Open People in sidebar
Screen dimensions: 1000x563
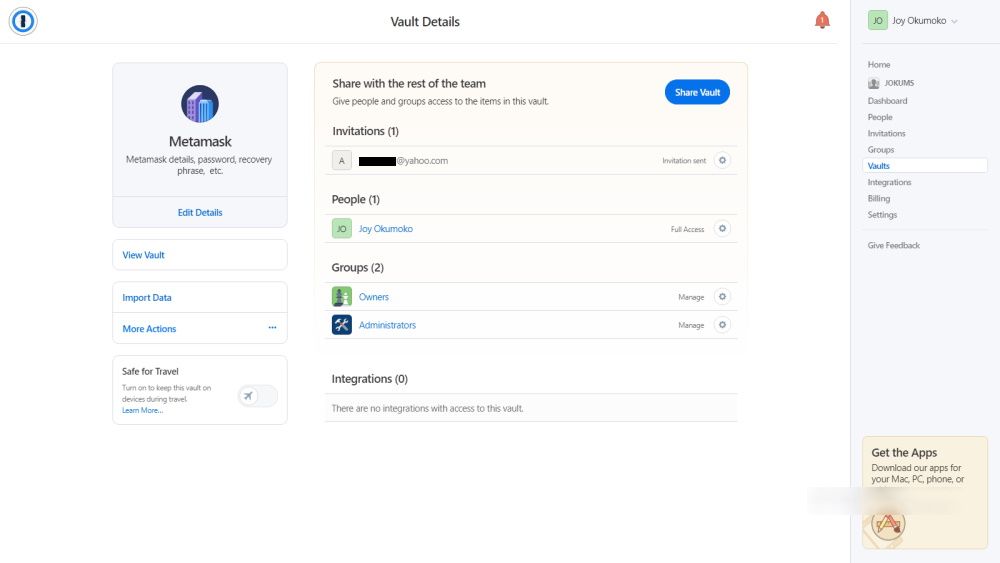(880, 117)
